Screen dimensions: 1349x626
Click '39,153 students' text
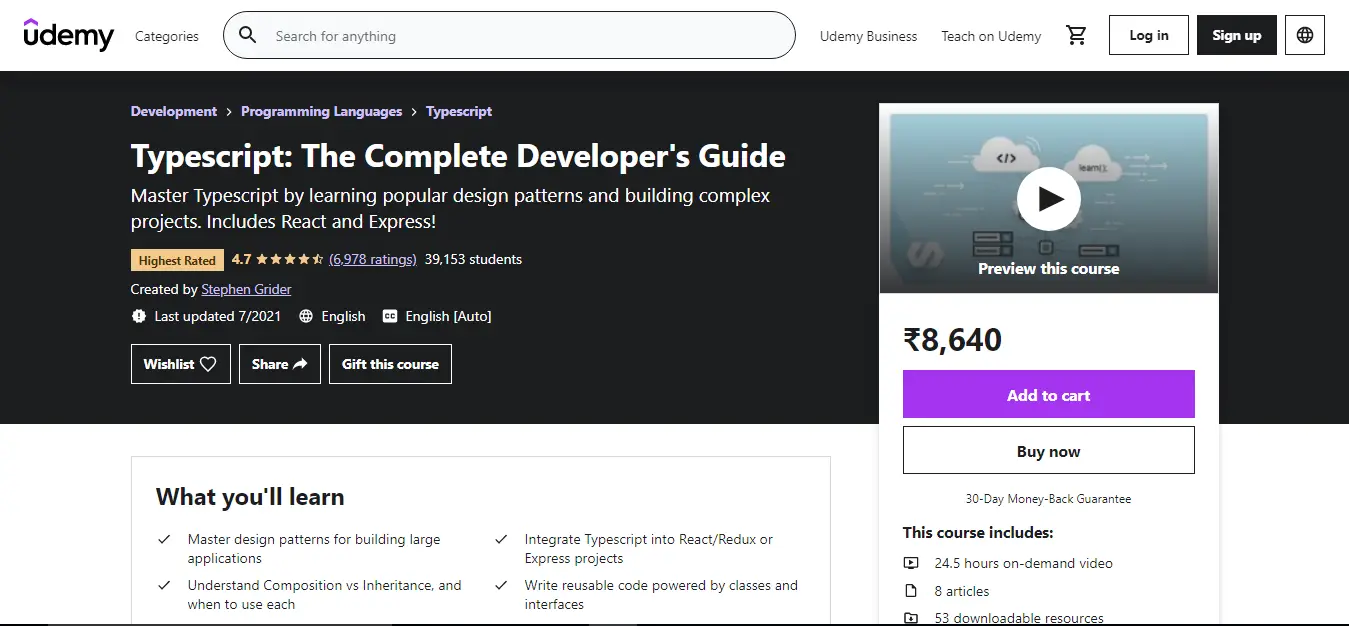tap(473, 259)
